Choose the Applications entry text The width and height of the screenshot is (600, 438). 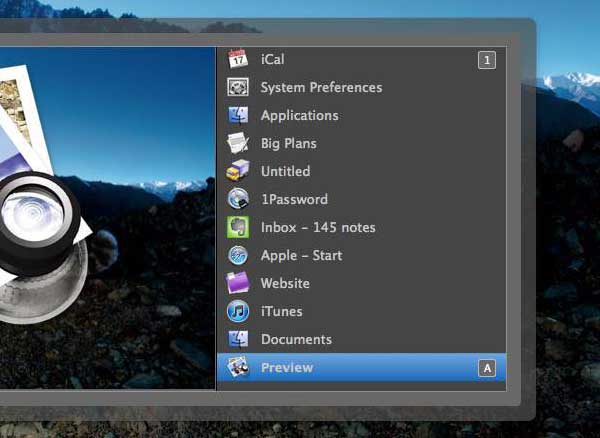point(300,116)
